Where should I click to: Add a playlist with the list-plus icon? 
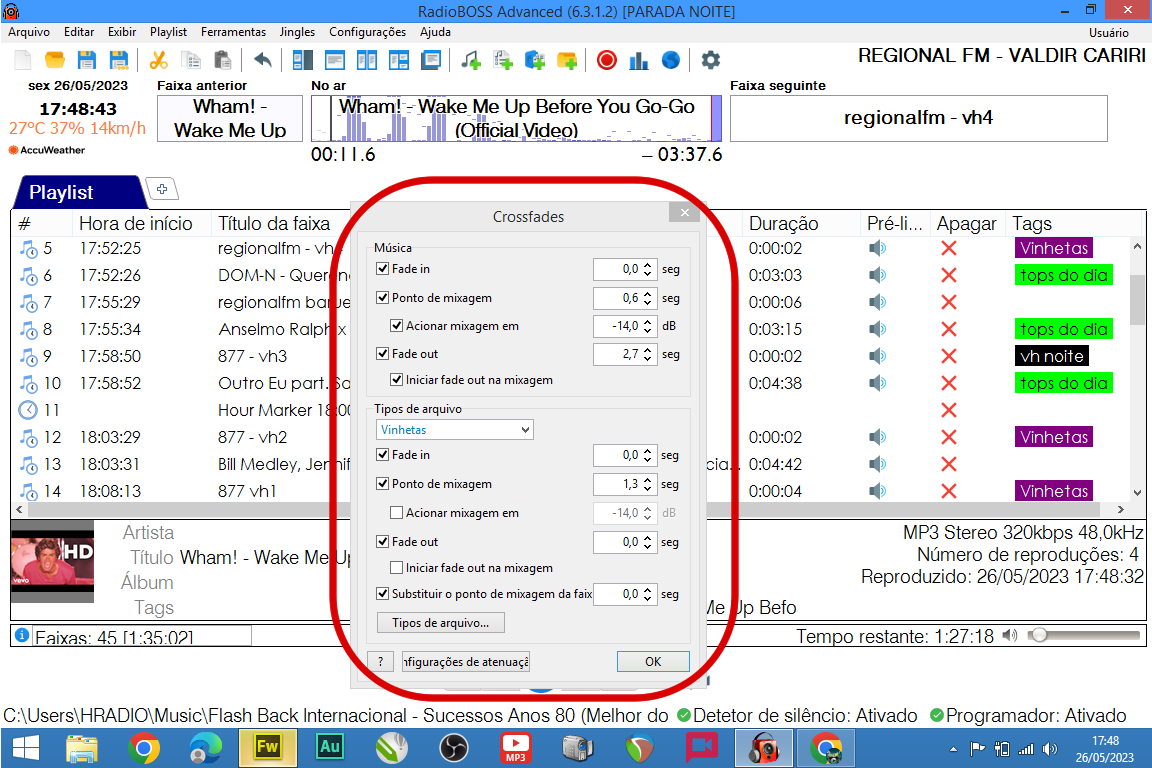coord(503,60)
